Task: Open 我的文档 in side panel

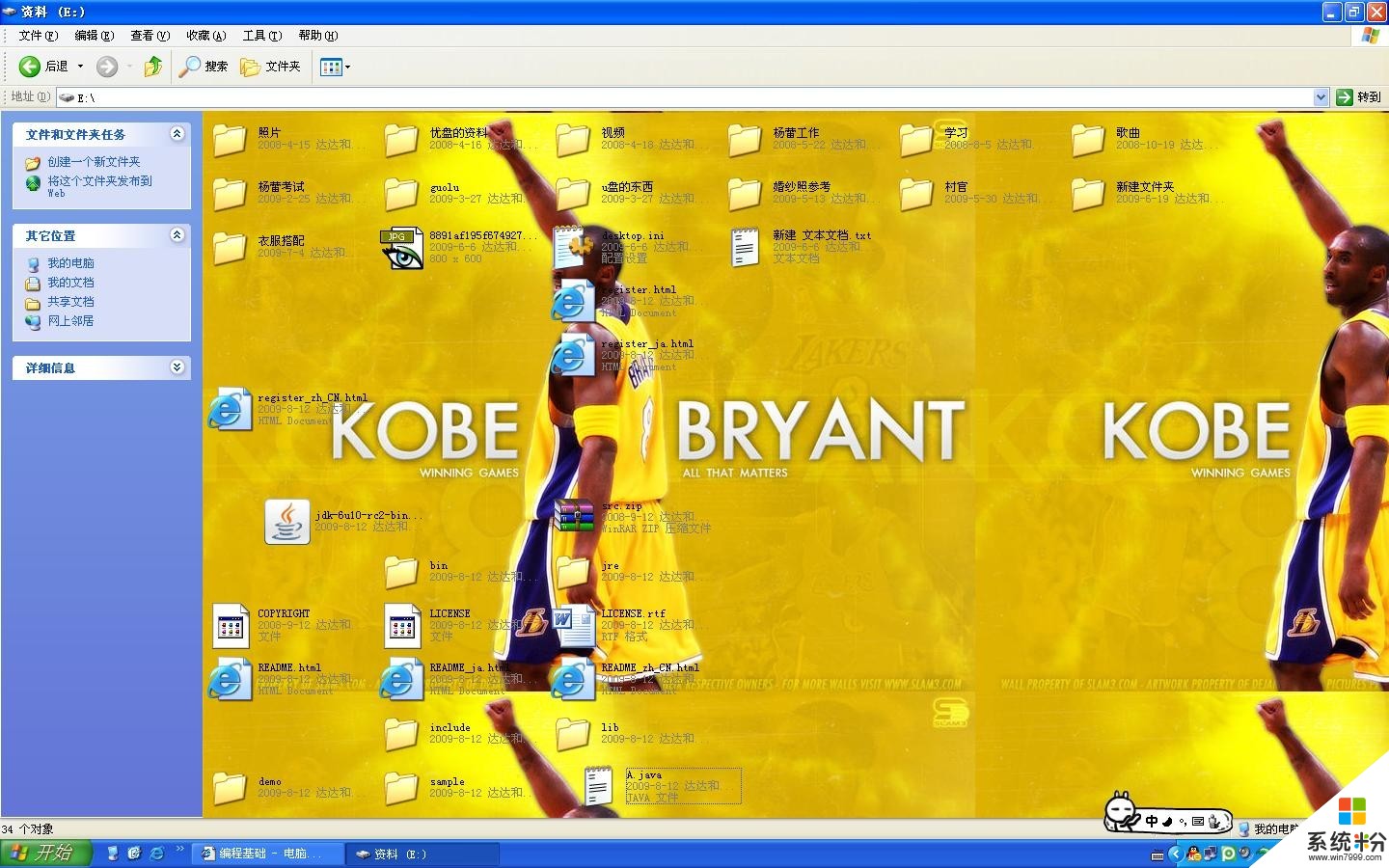Action: pyautogui.click(x=70, y=283)
